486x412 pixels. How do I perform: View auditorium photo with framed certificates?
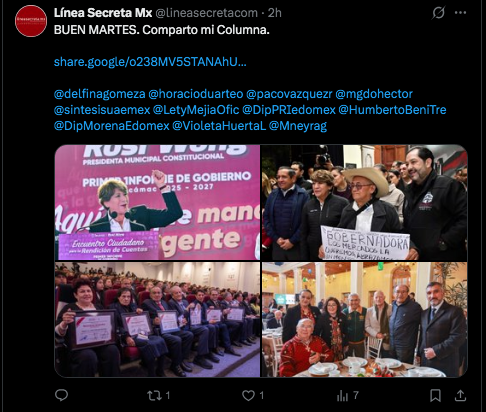coord(157,320)
